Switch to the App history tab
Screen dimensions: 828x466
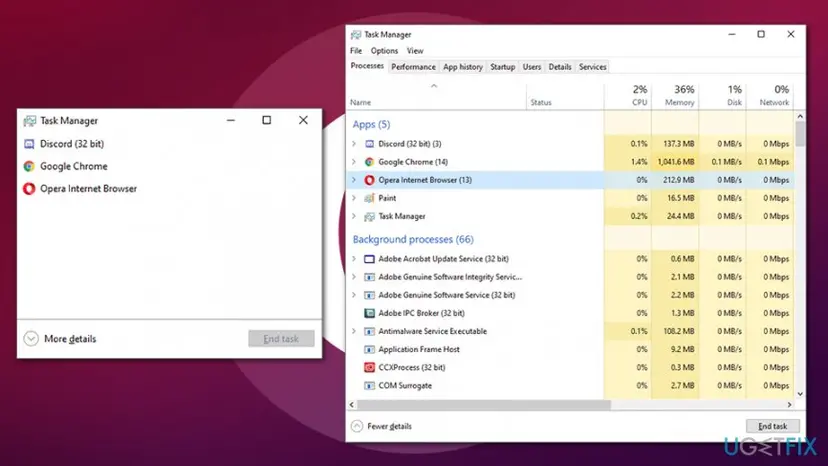click(463, 67)
